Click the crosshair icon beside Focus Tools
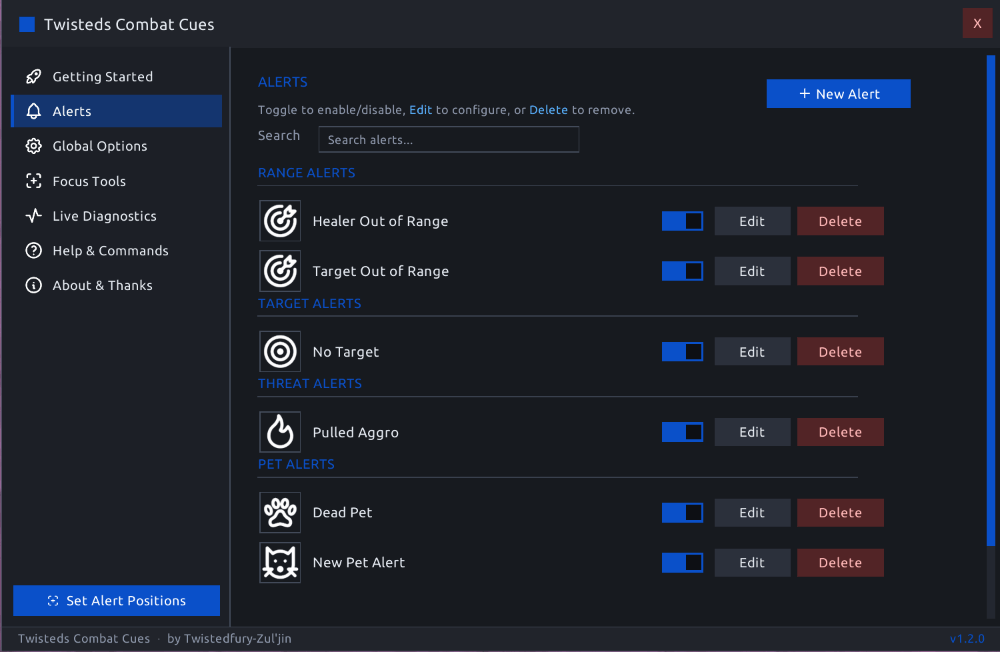1000x652 pixels. pyautogui.click(x=34, y=181)
